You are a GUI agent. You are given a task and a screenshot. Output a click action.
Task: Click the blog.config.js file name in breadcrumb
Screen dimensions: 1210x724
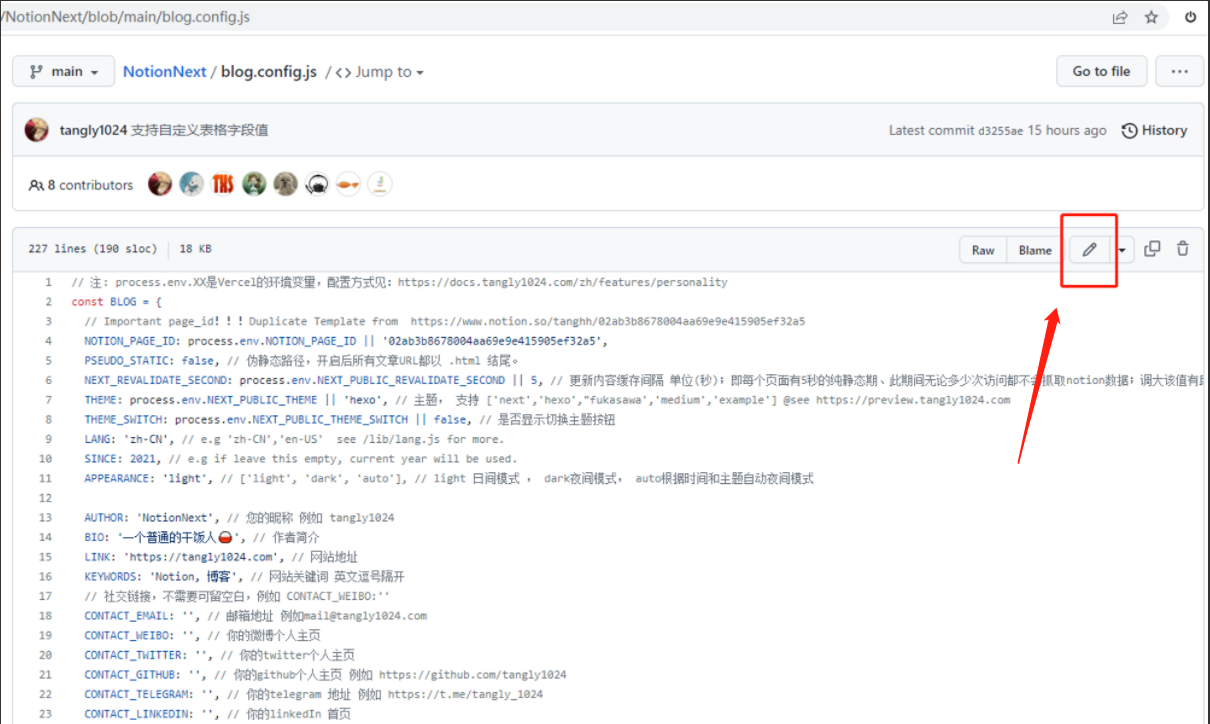(269, 72)
